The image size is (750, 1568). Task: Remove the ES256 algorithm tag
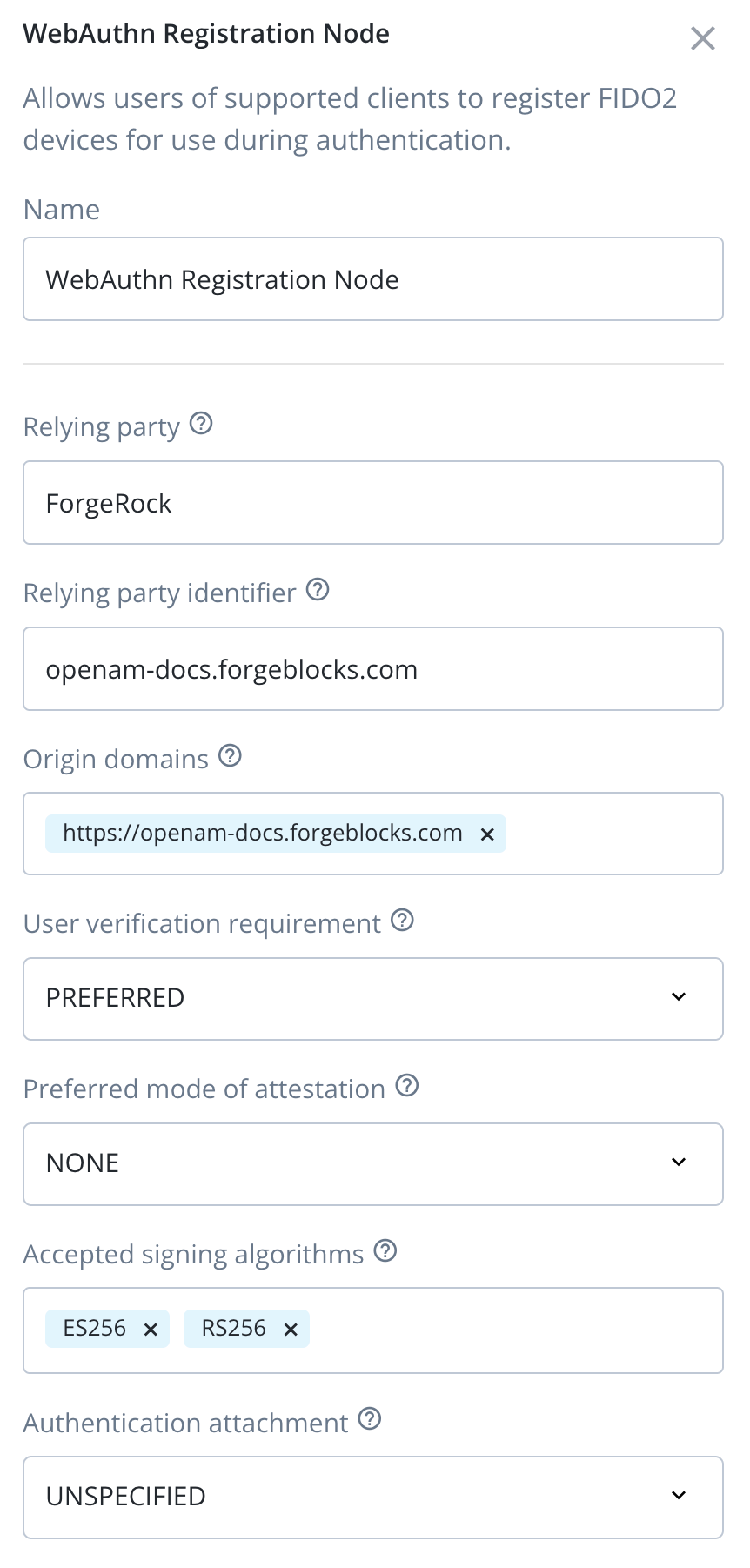[x=151, y=1330]
